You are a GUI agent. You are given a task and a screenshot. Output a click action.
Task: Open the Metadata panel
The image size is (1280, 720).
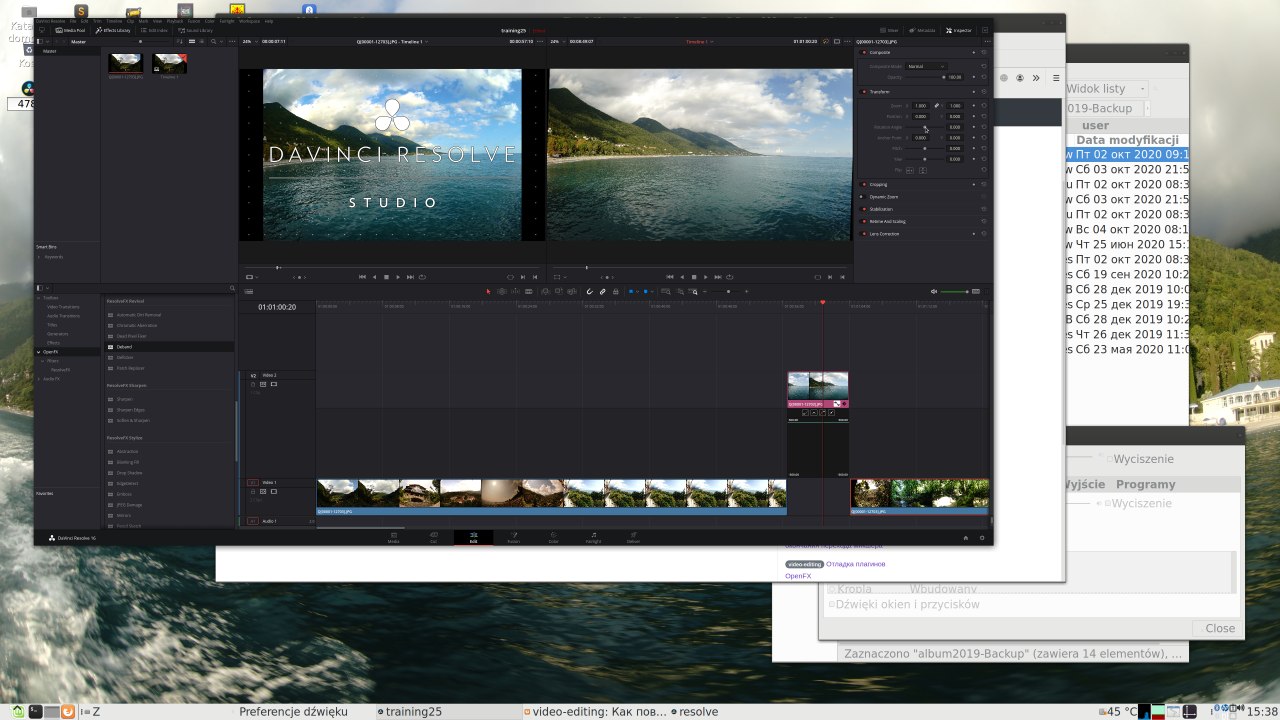[x=922, y=31]
